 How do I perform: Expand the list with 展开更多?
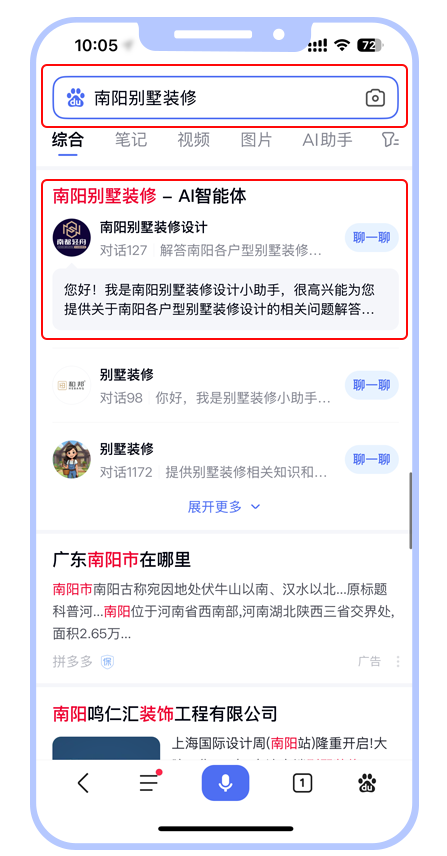(x=224, y=507)
